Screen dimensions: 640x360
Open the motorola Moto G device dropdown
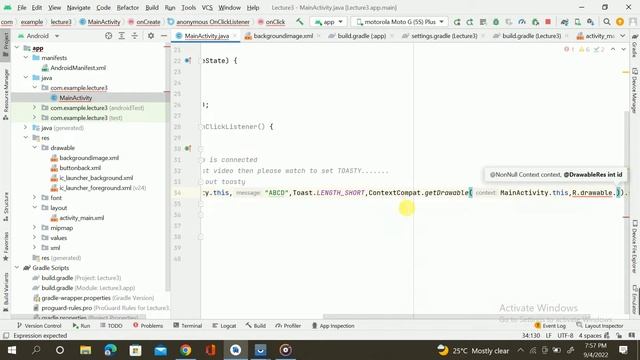pyautogui.click(x=400, y=22)
